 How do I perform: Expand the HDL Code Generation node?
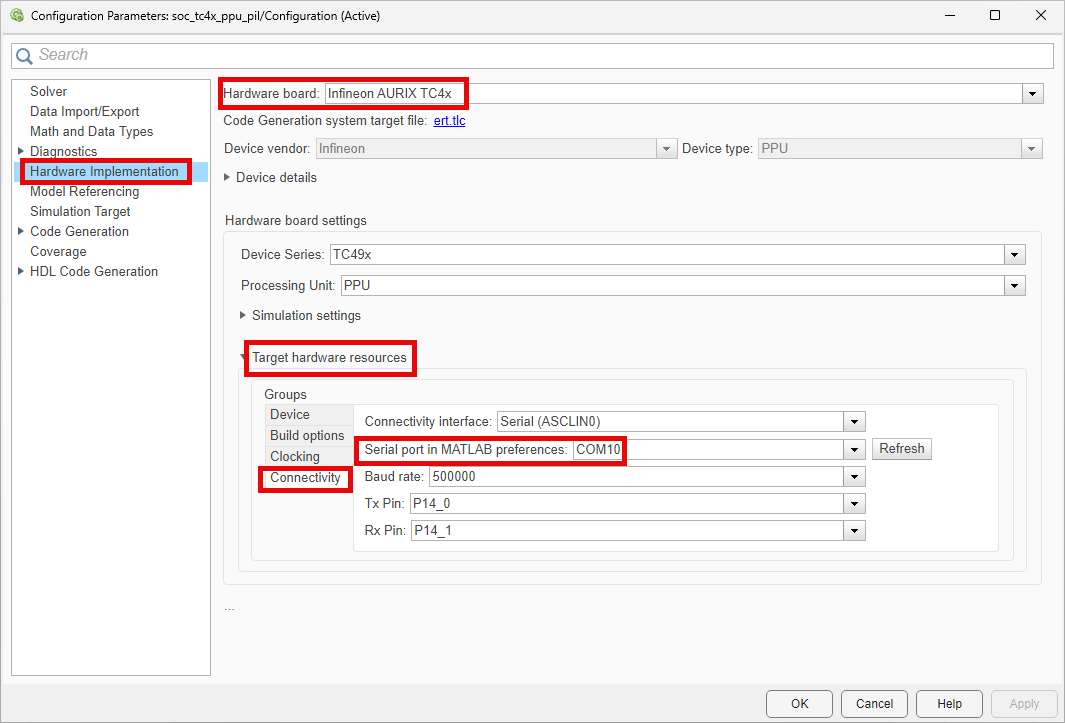click(22, 272)
